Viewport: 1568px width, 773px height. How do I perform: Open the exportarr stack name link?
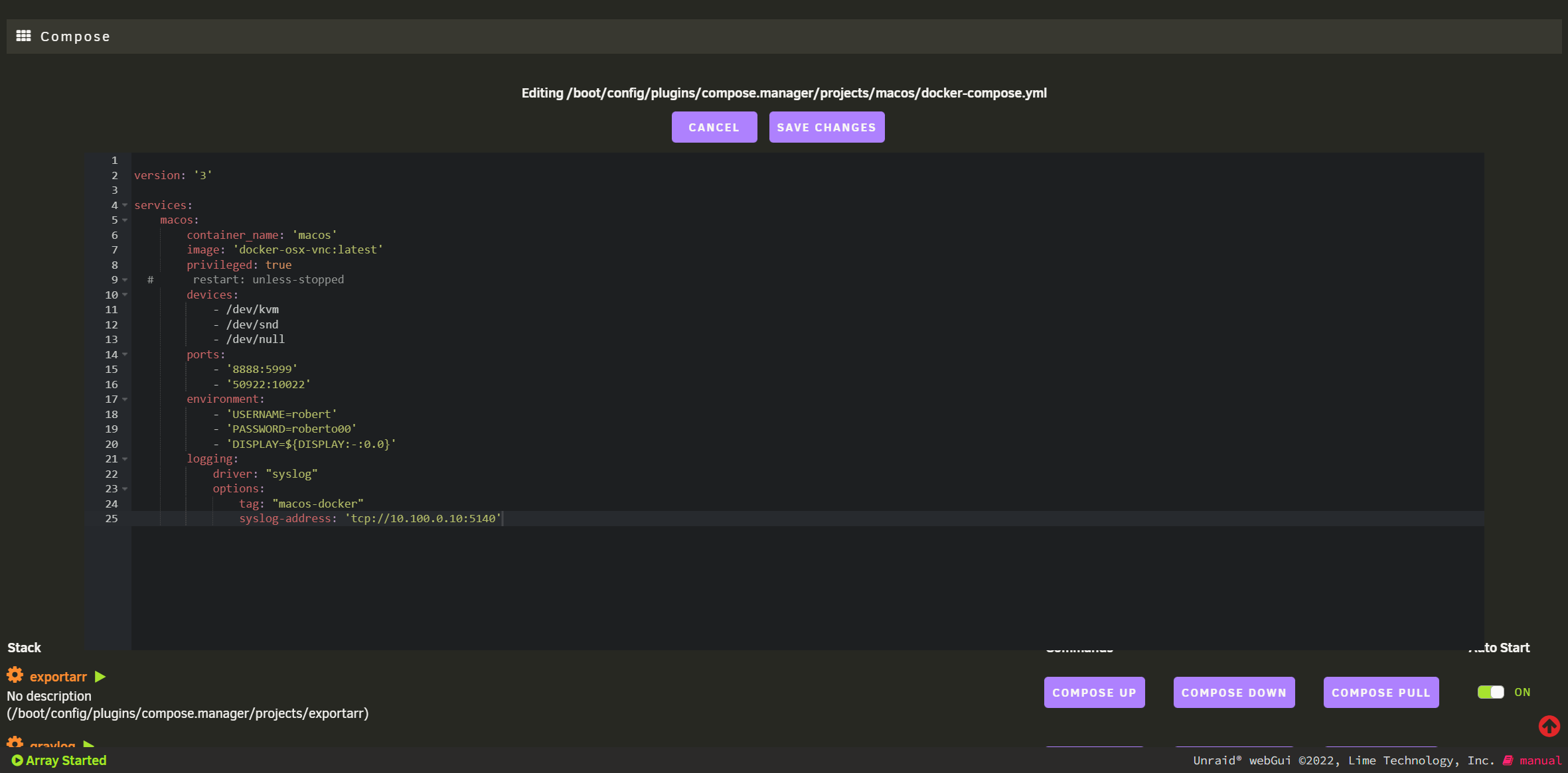click(58, 677)
